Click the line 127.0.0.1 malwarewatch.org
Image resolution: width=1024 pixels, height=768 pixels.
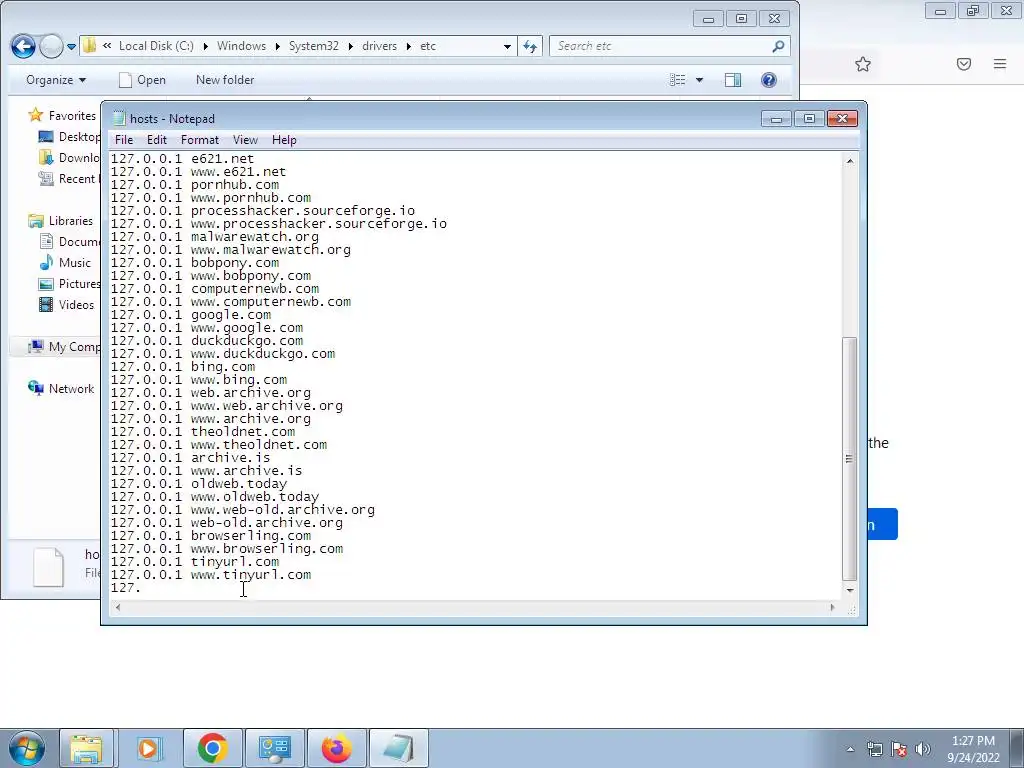point(215,237)
